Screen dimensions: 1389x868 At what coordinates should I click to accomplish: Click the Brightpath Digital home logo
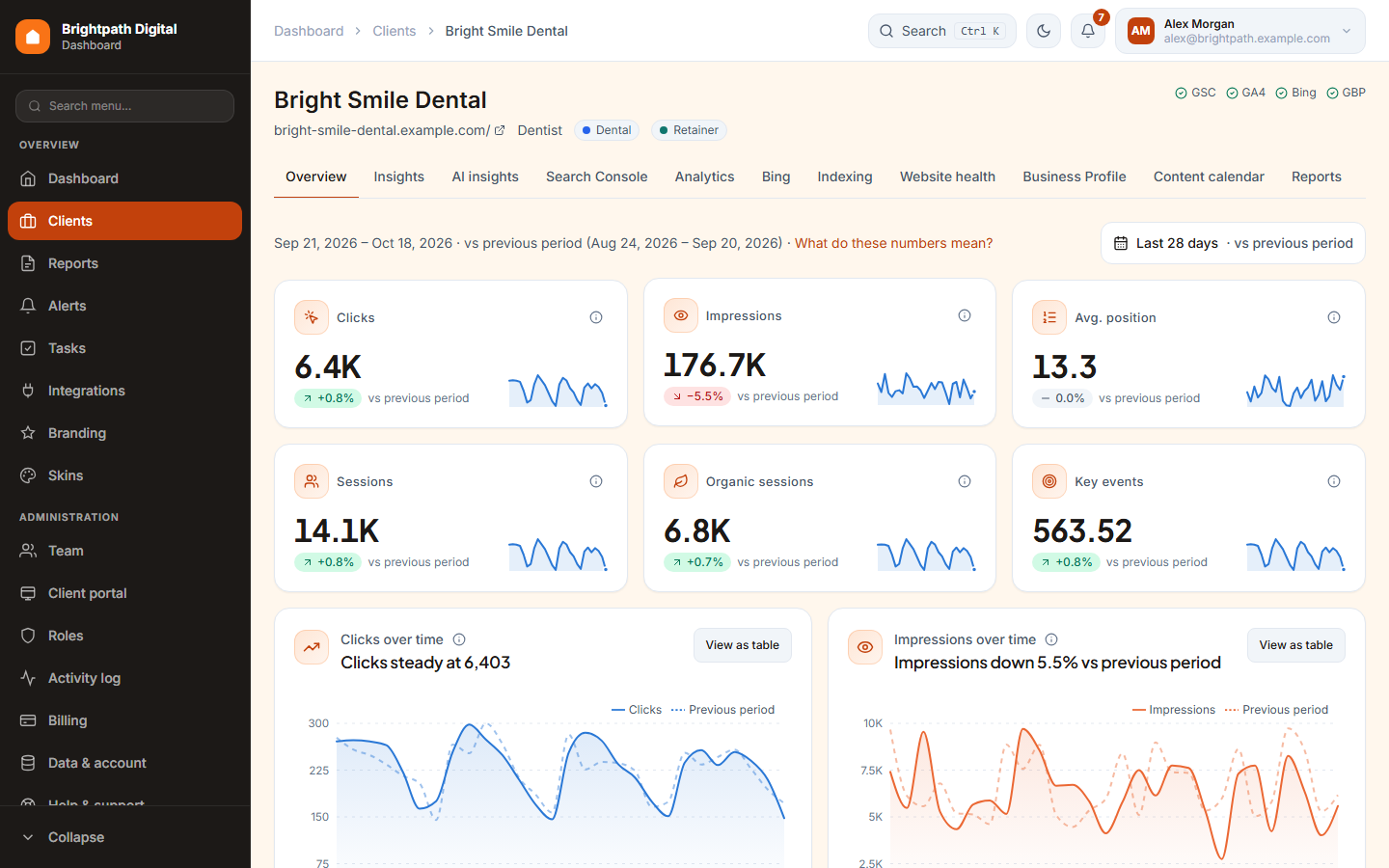pyautogui.click(x=33, y=37)
